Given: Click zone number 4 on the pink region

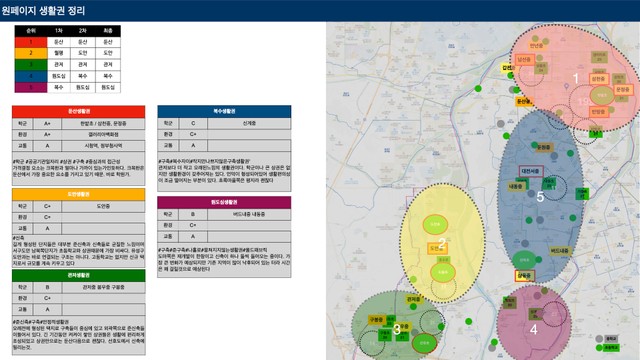Looking at the screenshot, I should pos(534,329).
